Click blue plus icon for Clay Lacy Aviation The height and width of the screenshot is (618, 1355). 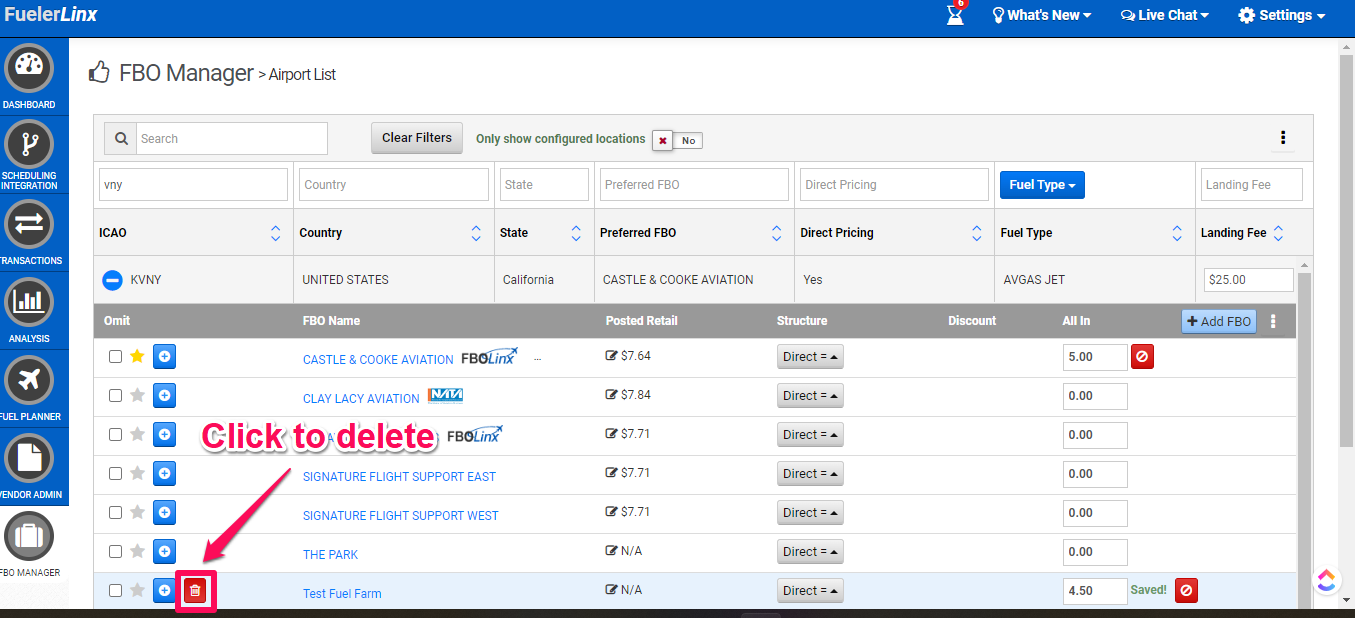point(165,395)
